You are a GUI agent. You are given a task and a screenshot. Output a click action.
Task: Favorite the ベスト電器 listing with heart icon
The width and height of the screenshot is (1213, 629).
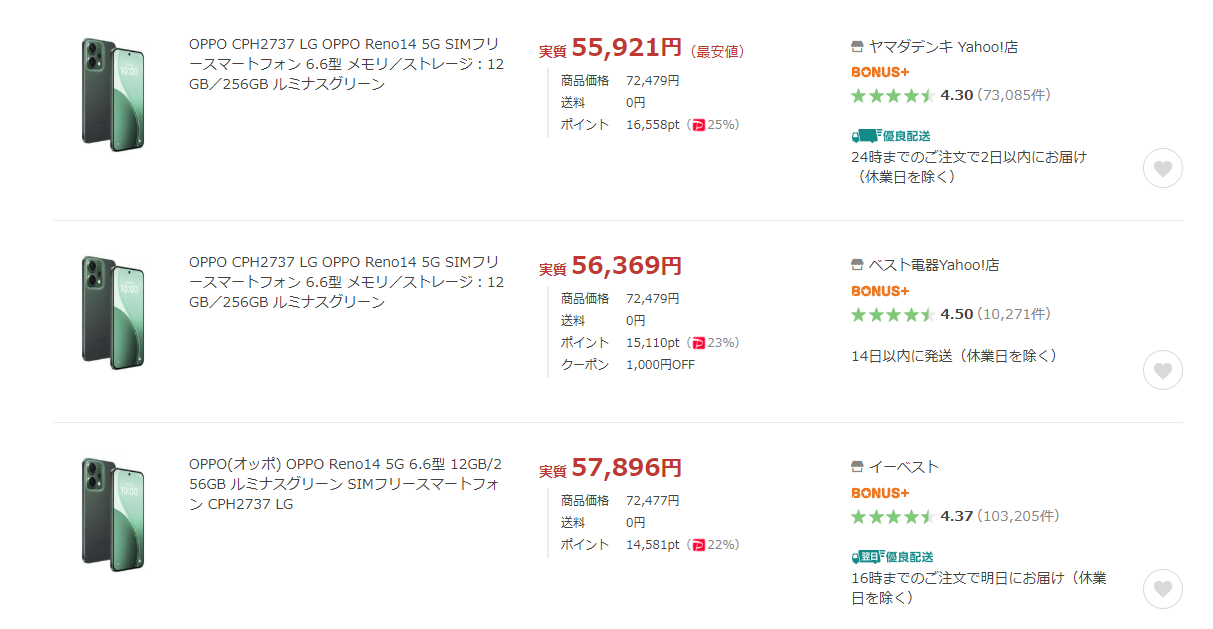(x=1162, y=370)
